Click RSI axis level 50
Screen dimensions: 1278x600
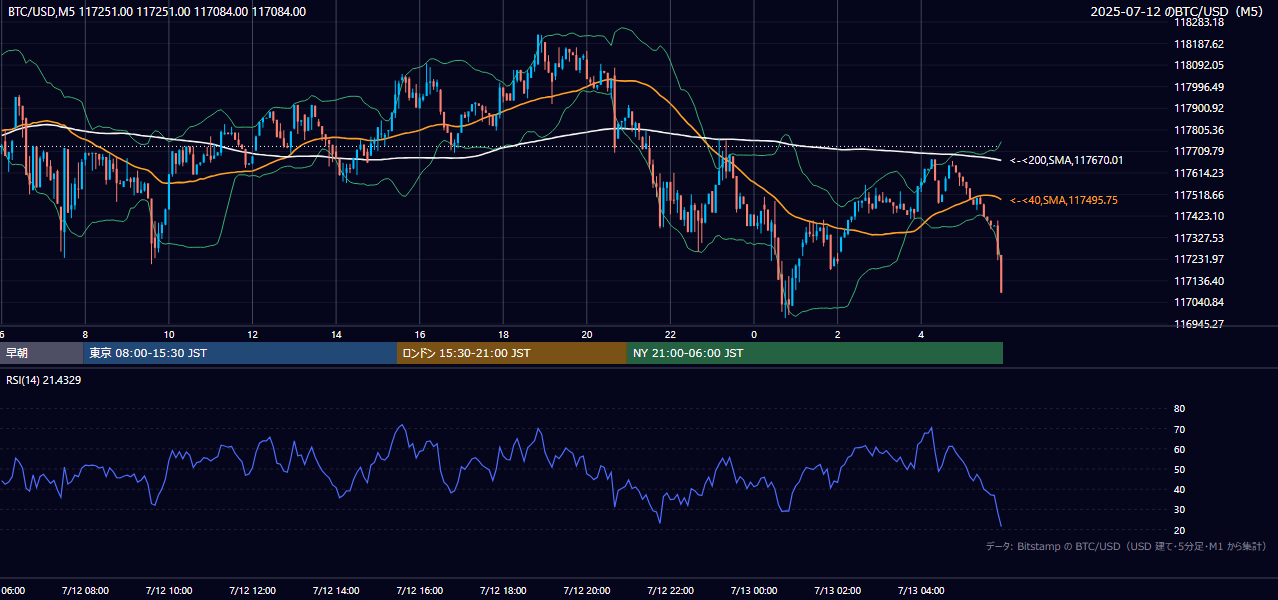[1179, 469]
